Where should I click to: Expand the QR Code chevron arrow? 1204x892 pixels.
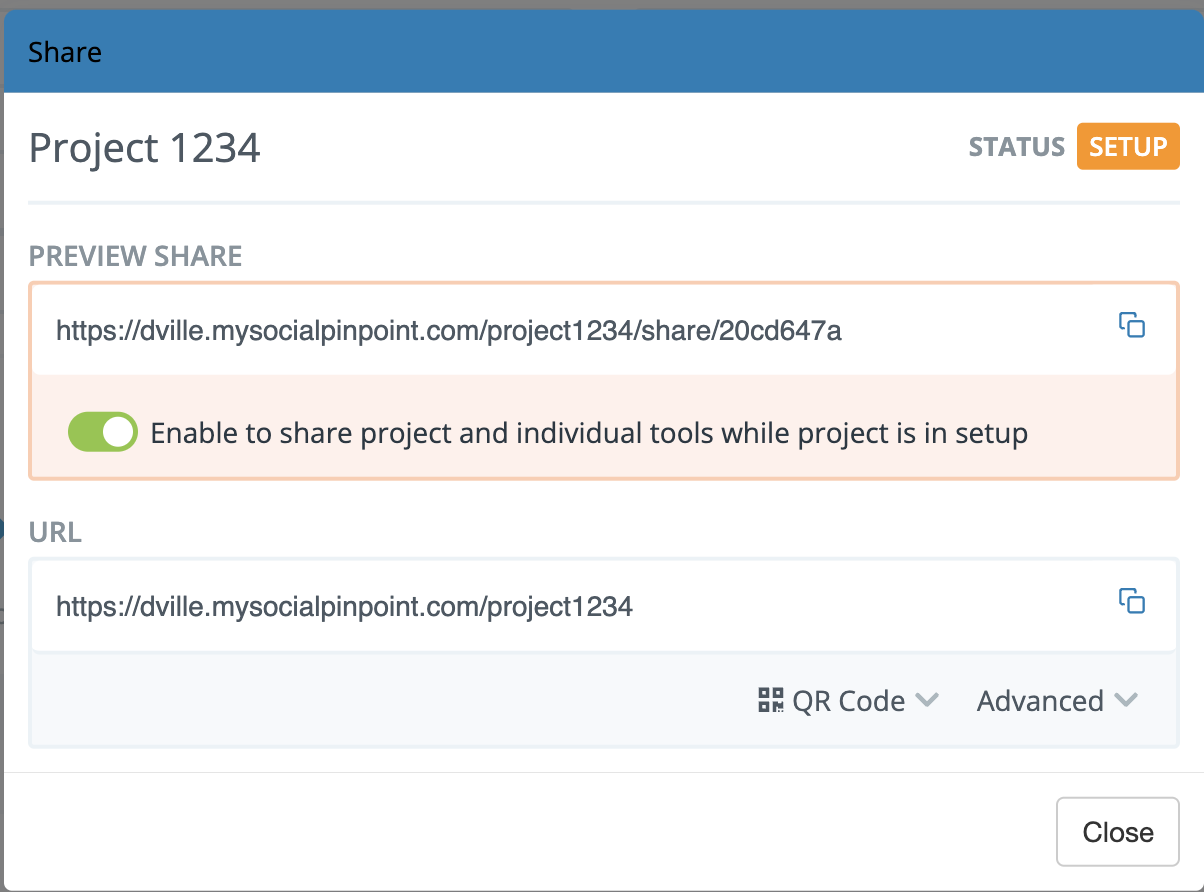pos(927,700)
